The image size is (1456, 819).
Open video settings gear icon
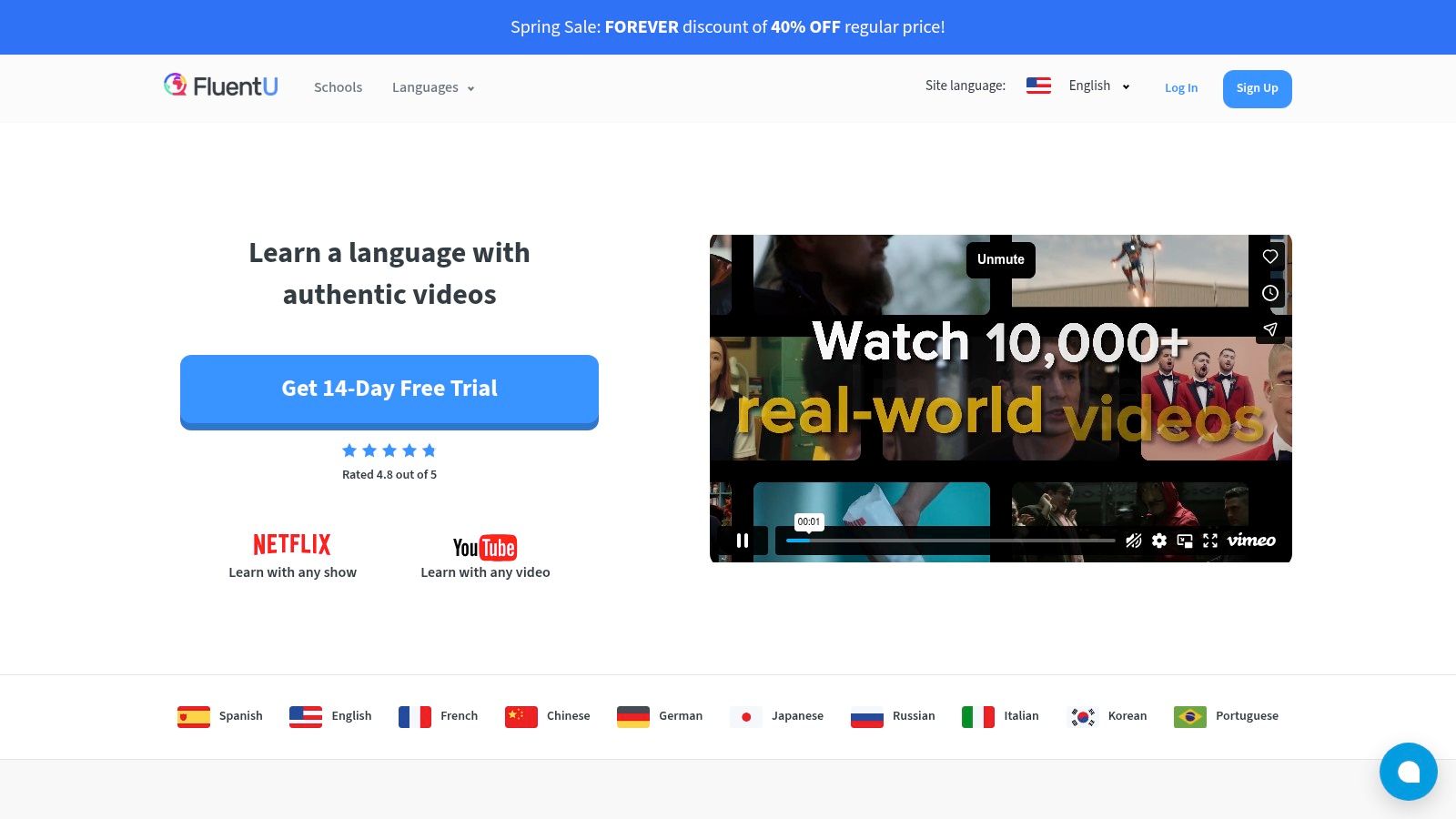(1159, 541)
